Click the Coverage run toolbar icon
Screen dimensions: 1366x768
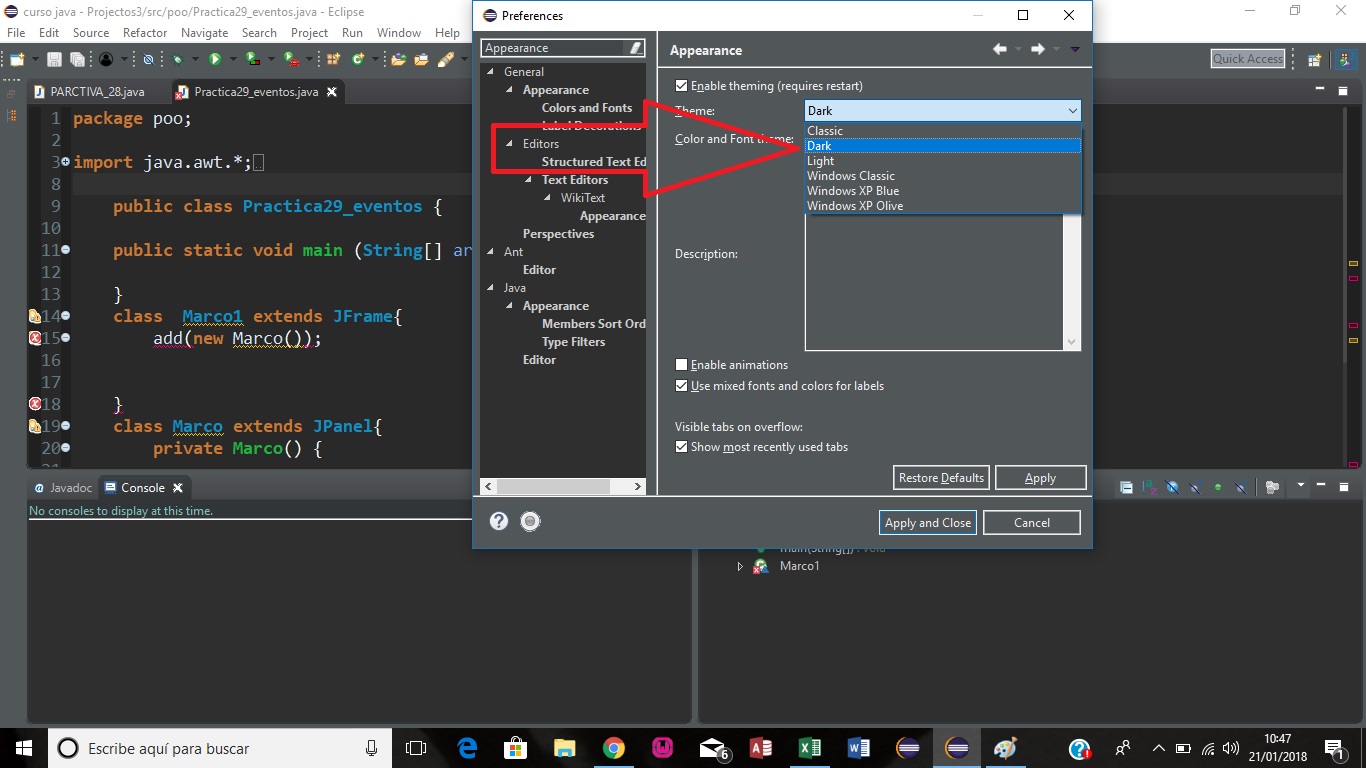[x=251, y=58]
